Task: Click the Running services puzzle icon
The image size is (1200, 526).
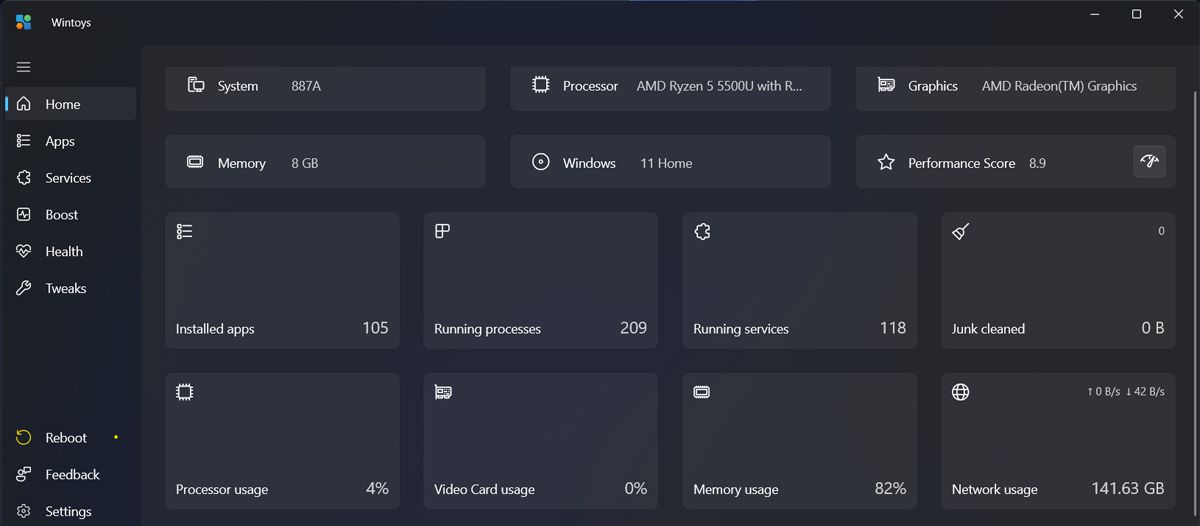Action: (702, 232)
